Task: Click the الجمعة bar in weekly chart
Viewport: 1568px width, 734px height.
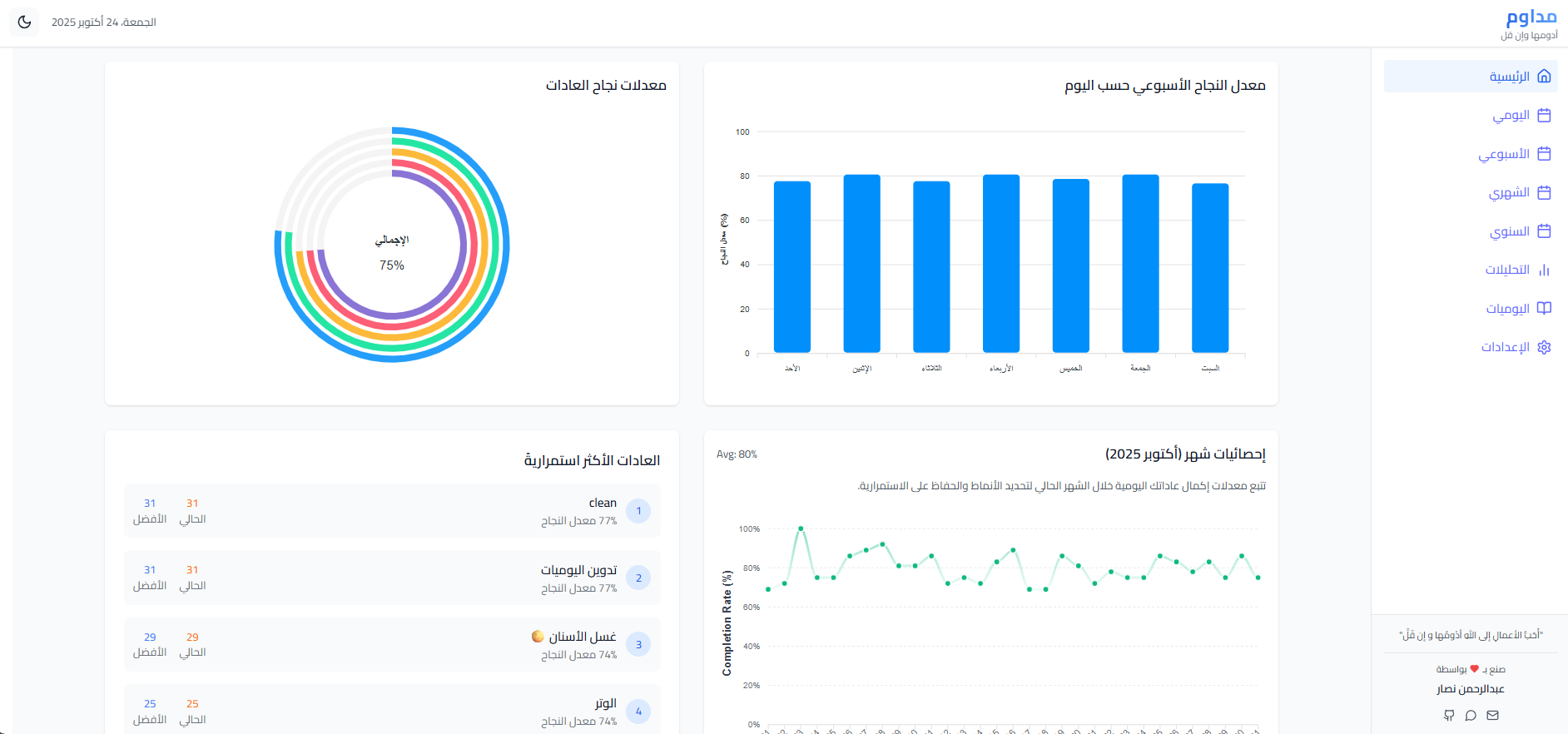Action: coord(1140,263)
